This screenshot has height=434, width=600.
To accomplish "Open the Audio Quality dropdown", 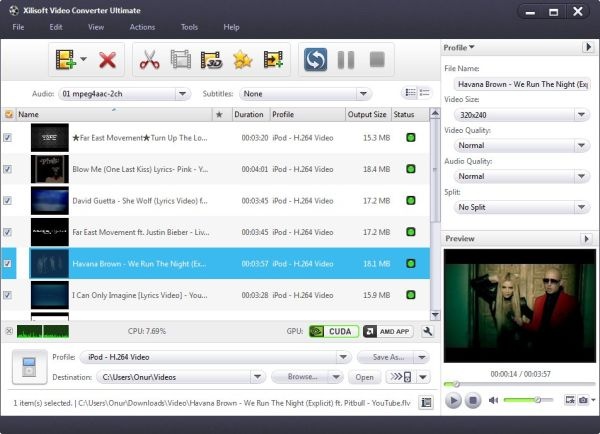I will (x=581, y=176).
